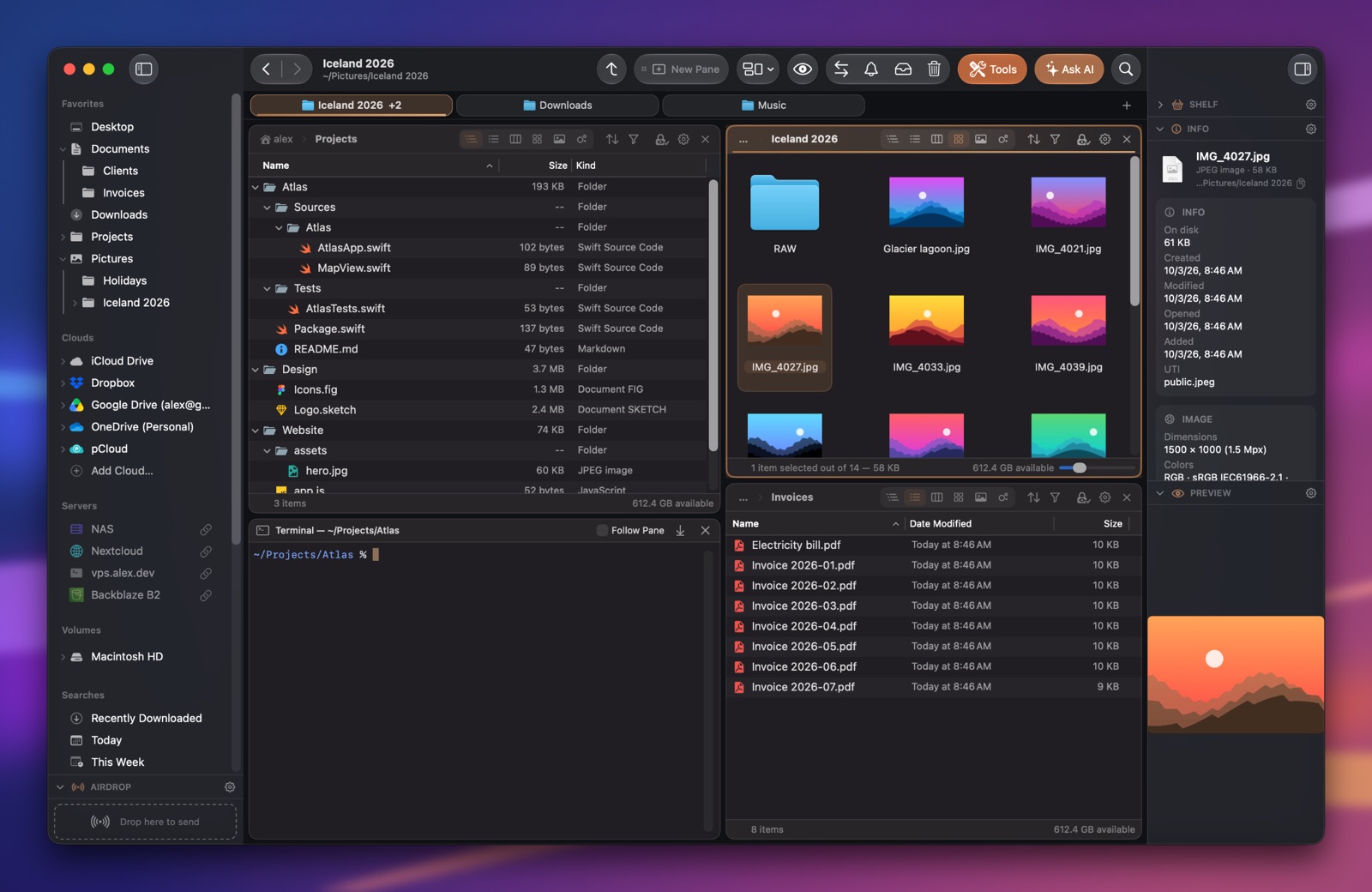
Task: Click the inbox tray toolbar icon
Action: point(903,69)
